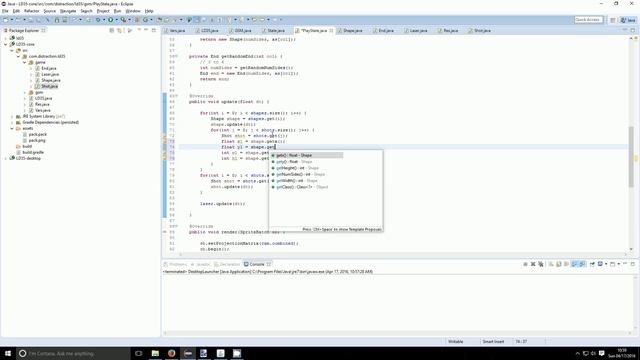Open the Refactor menu
This screenshot has height=360, width=640.
[x=31, y=11]
